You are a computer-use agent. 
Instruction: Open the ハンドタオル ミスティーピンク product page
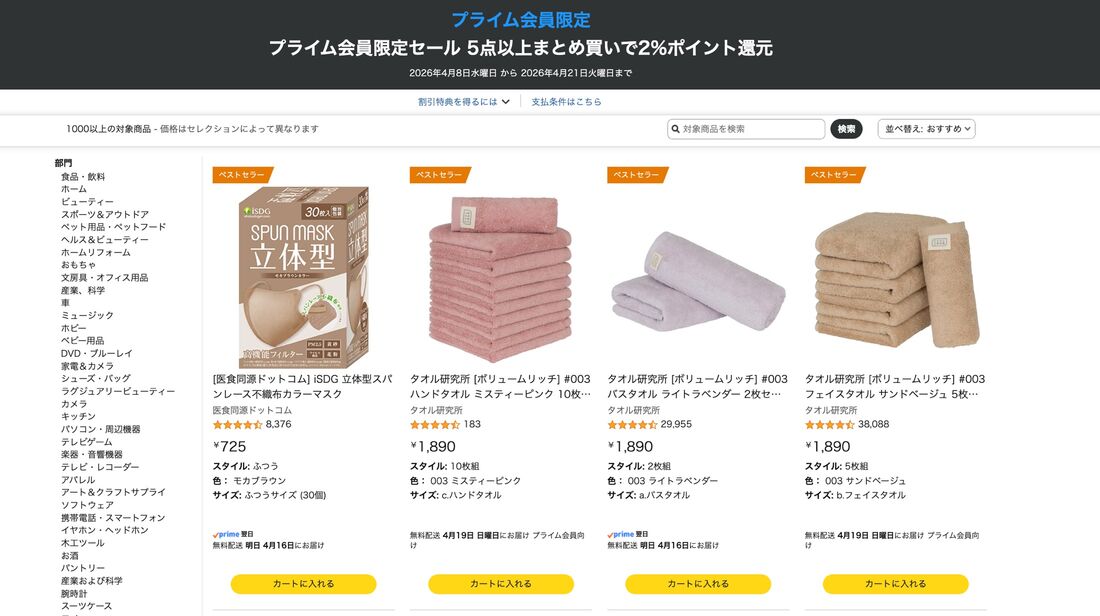(x=500, y=386)
